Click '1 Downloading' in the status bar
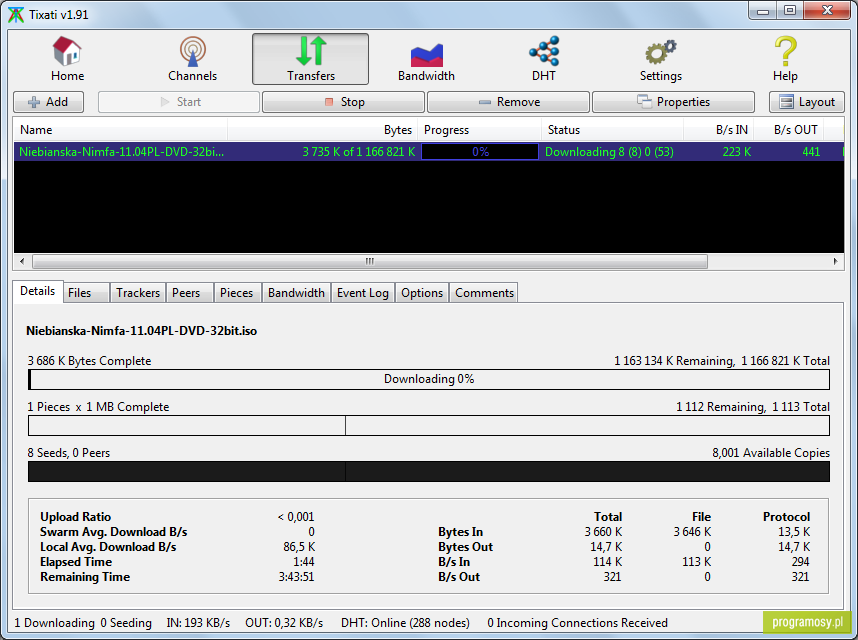The width and height of the screenshot is (858, 640). (x=55, y=623)
